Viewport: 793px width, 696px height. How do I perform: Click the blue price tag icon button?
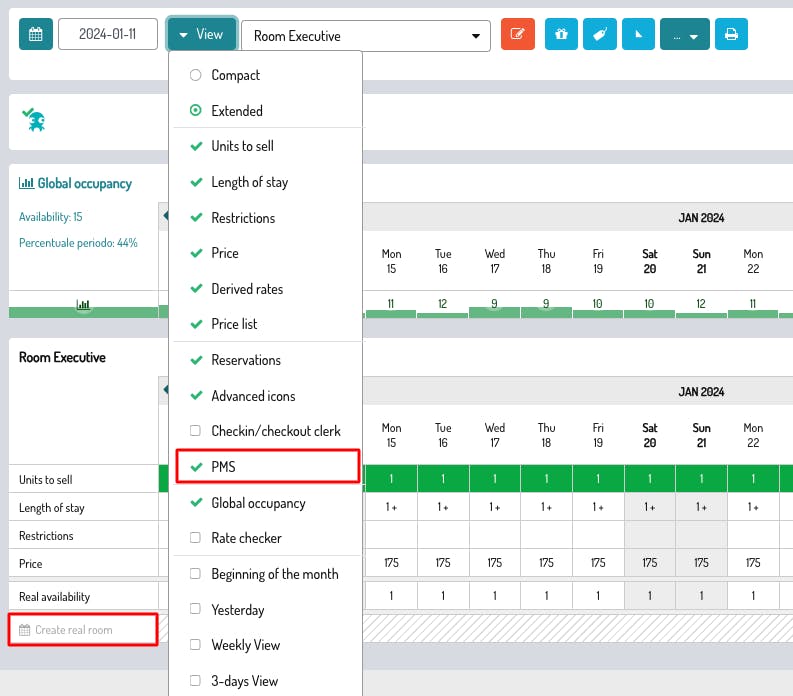click(x=599, y=34)
